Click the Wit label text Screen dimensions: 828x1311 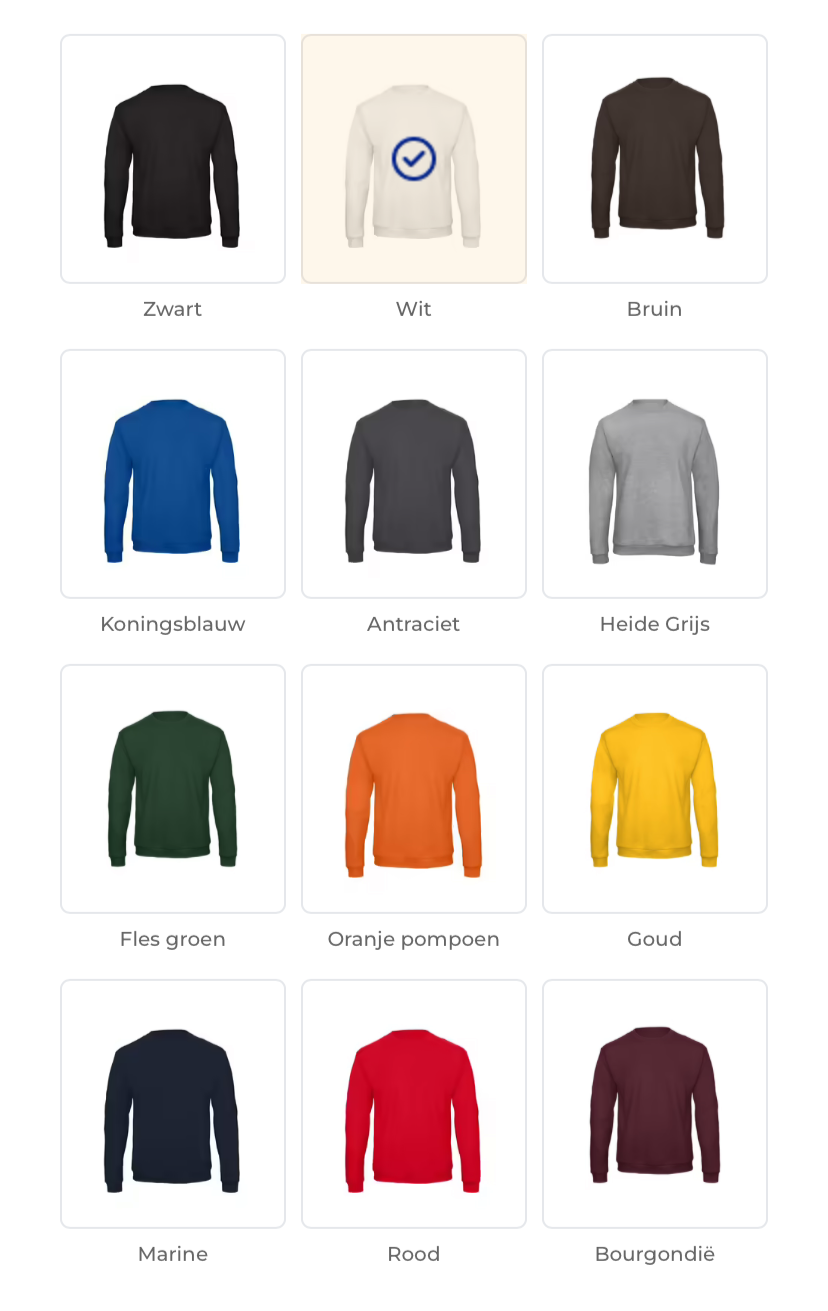point(414,309)
